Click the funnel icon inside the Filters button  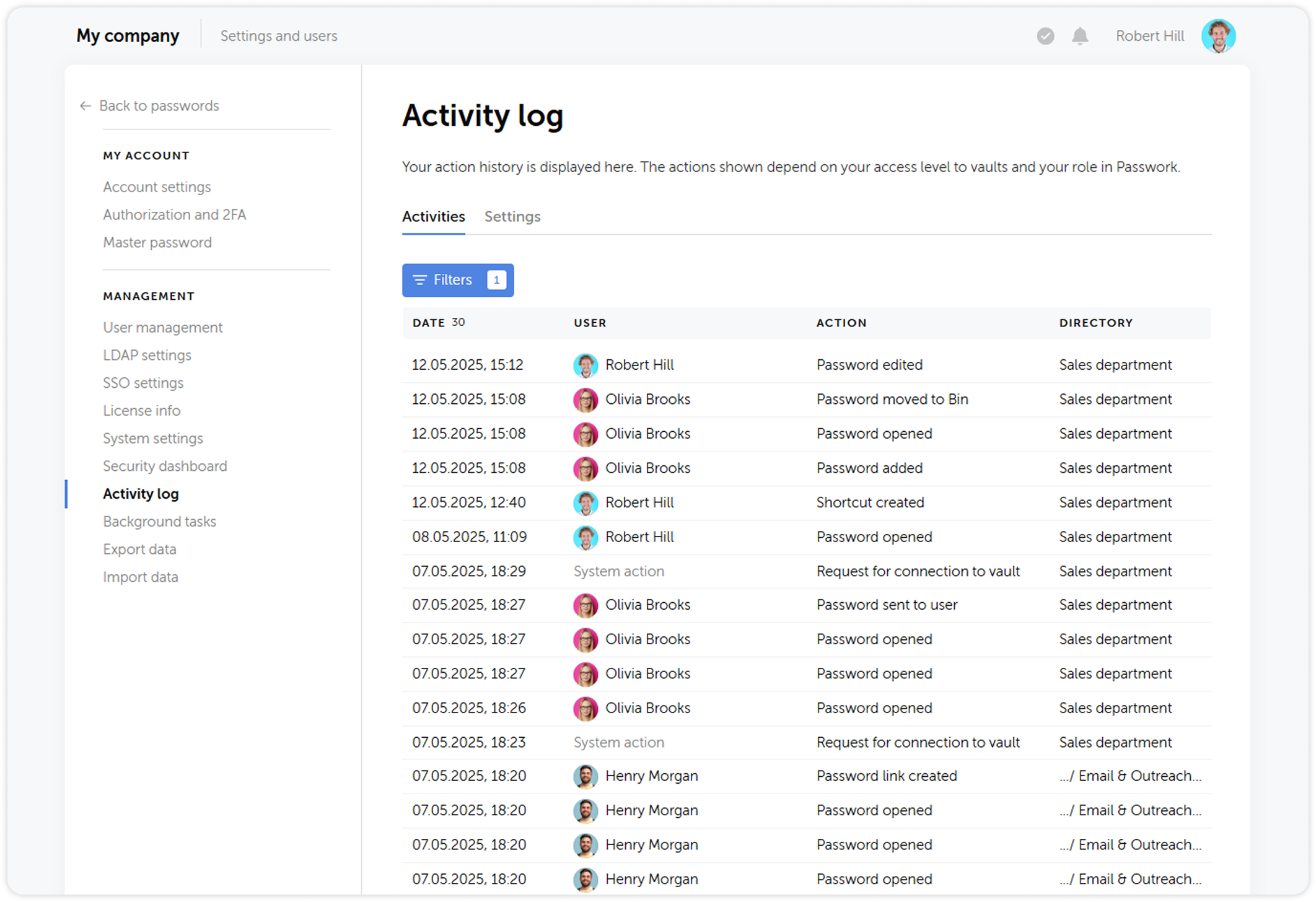coord(419,280)
